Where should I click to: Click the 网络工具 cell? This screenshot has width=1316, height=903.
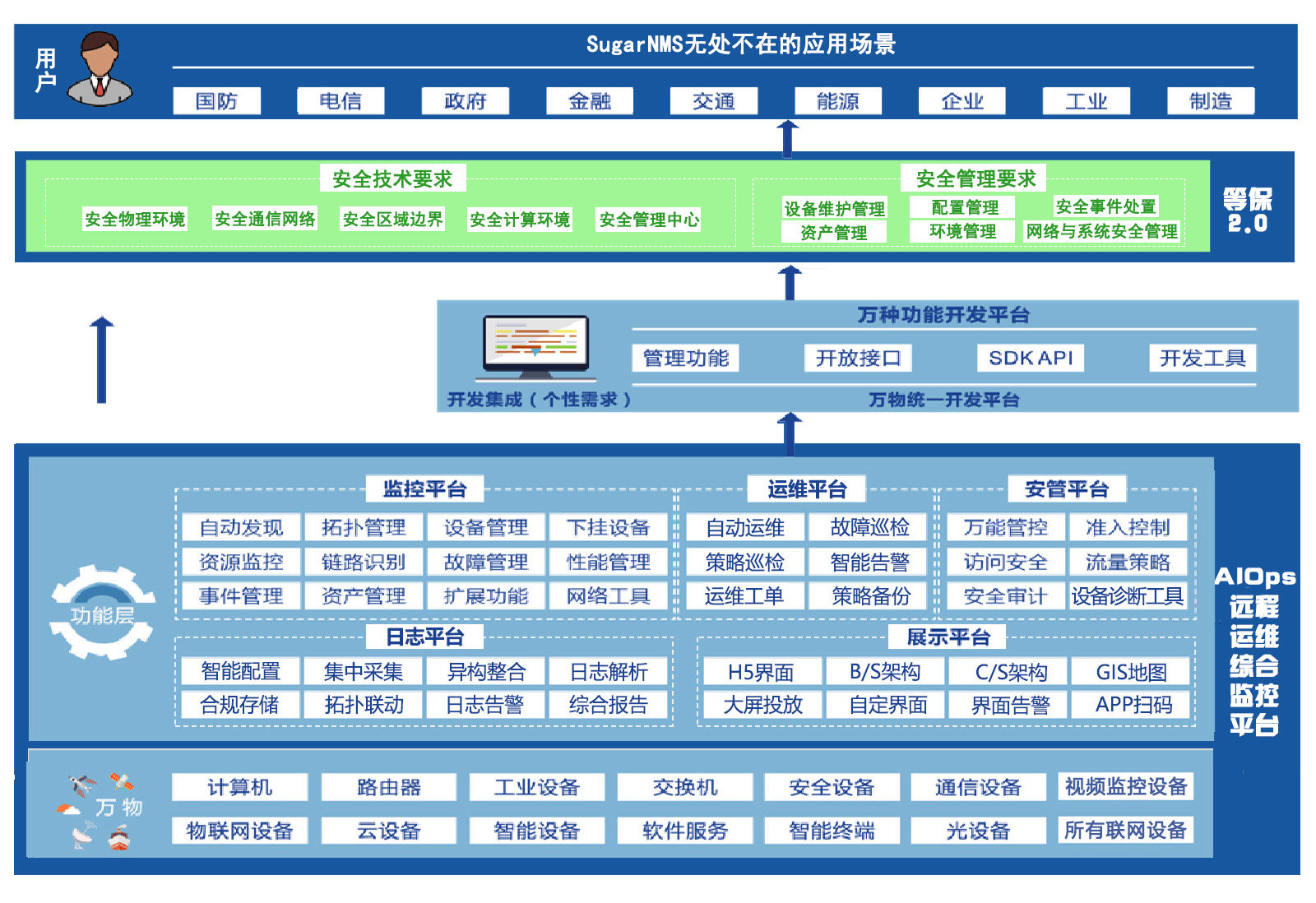pos(609,595)
